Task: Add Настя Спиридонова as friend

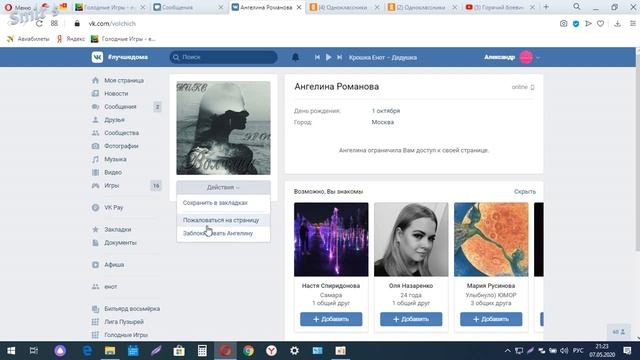Action: (x=331, y=319)
